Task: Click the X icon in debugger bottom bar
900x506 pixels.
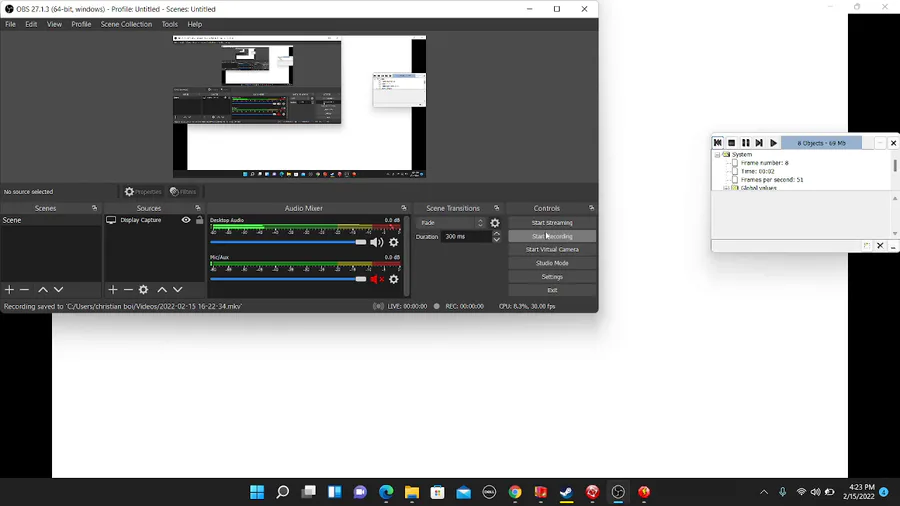Action: (880, 246)
